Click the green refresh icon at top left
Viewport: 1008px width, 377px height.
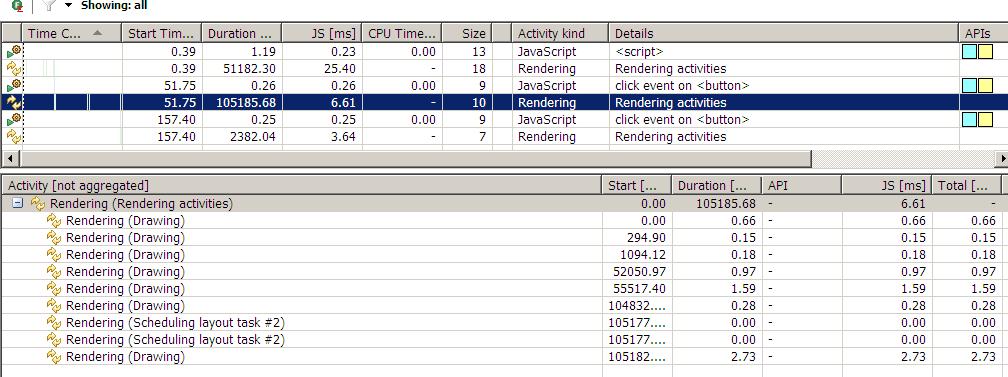click(x=17, y=6)
